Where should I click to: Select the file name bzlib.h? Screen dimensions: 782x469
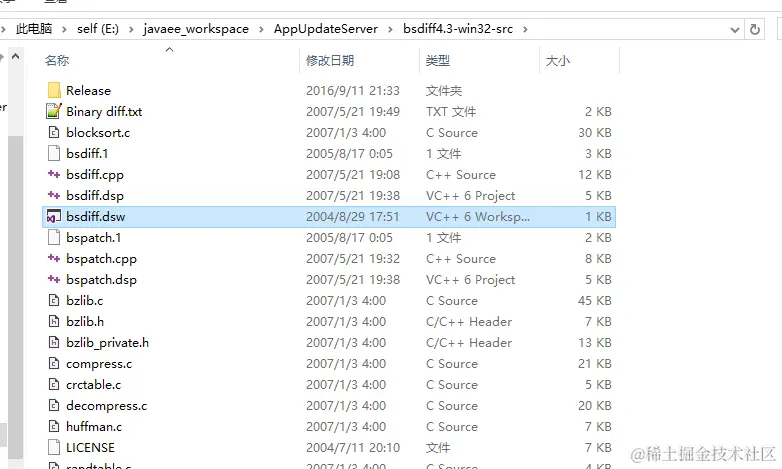(x=85, y=321)
